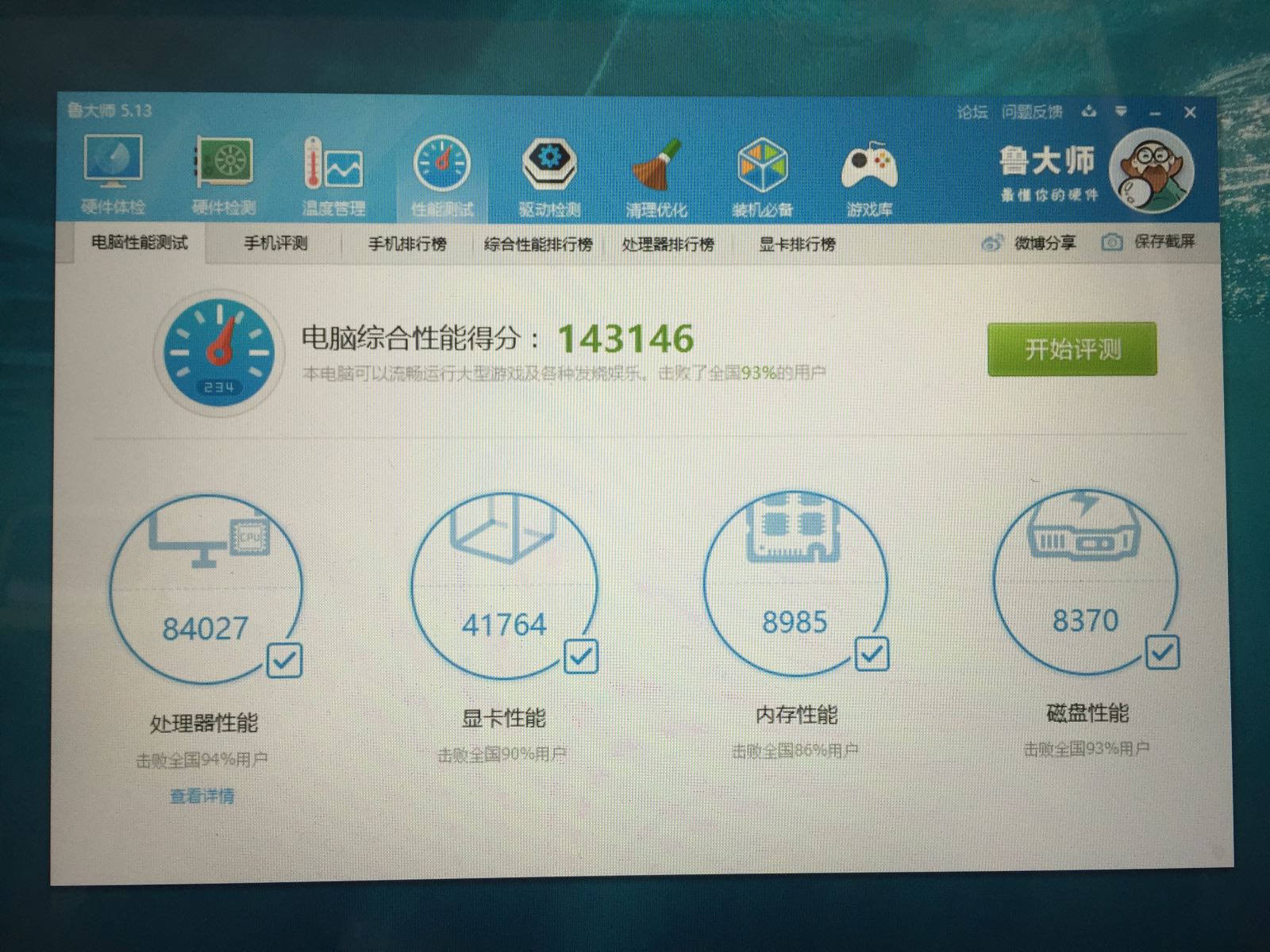
Task: Switch to the 手机评测 tab
Action: click(x=275, y=244)
